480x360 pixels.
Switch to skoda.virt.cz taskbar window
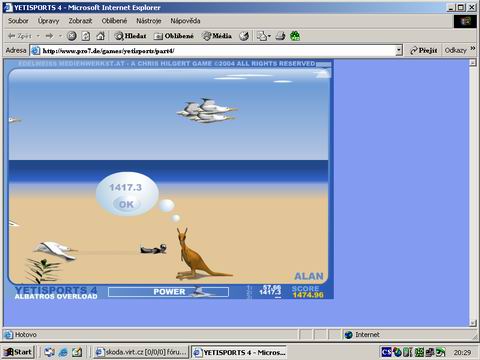tap(141, 352)
